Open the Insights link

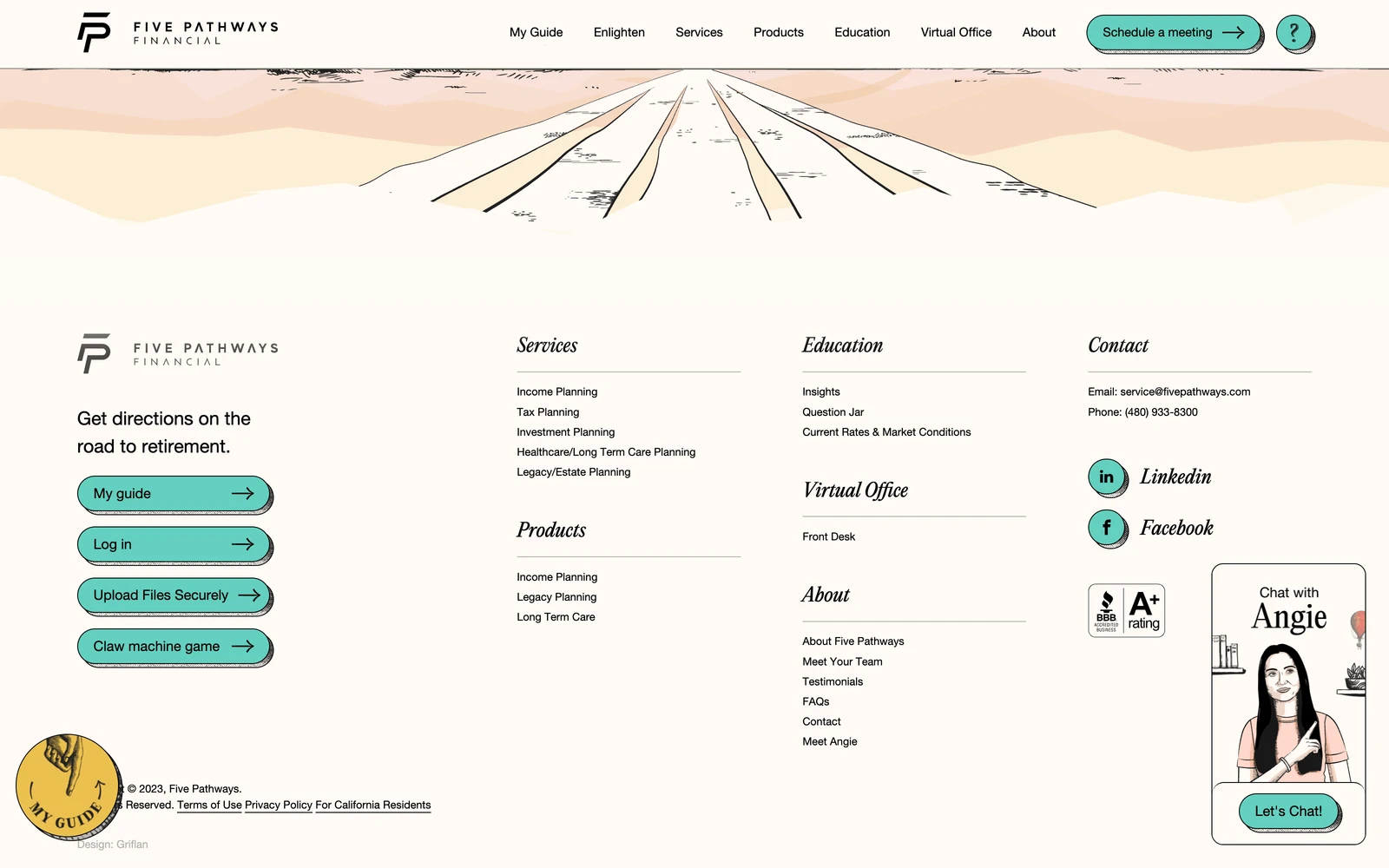click(x=821, y=392)
